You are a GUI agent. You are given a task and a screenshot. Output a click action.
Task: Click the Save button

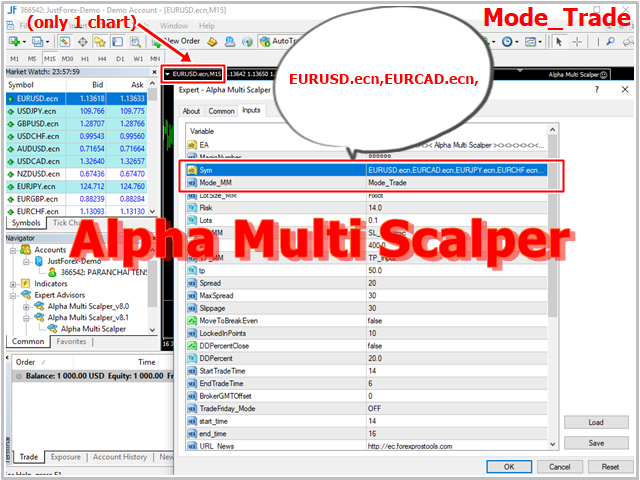pyautogui.click(x=596, y=443)
